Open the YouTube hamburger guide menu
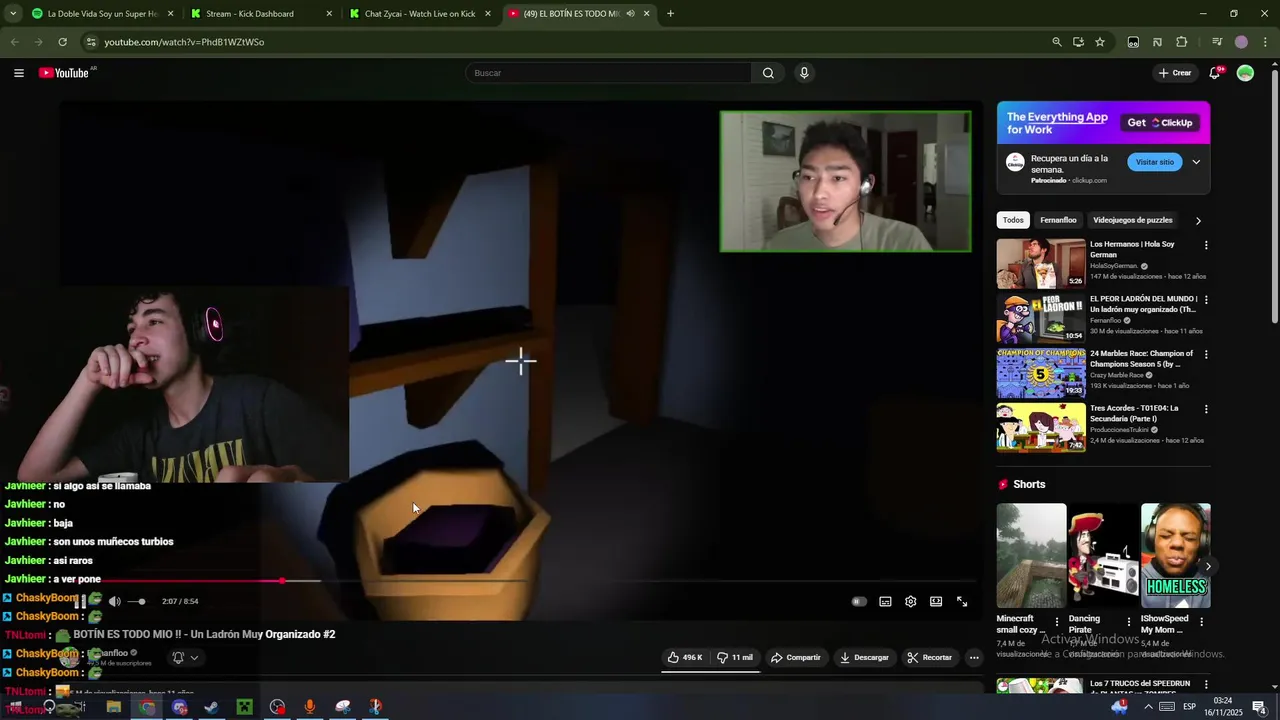 click(x=18, y=73)
